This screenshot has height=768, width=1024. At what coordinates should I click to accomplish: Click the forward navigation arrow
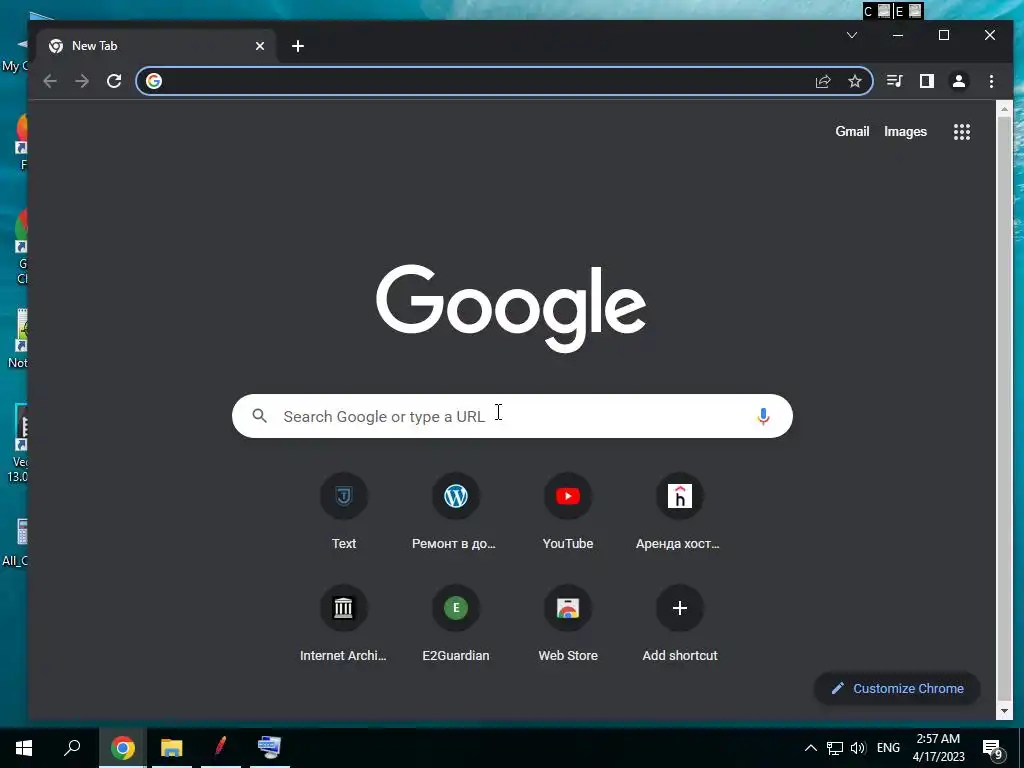coord(82,81)
